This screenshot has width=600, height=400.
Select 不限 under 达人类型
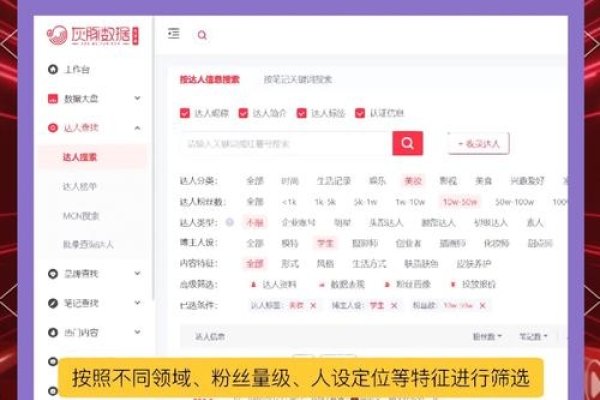[255, 222]
